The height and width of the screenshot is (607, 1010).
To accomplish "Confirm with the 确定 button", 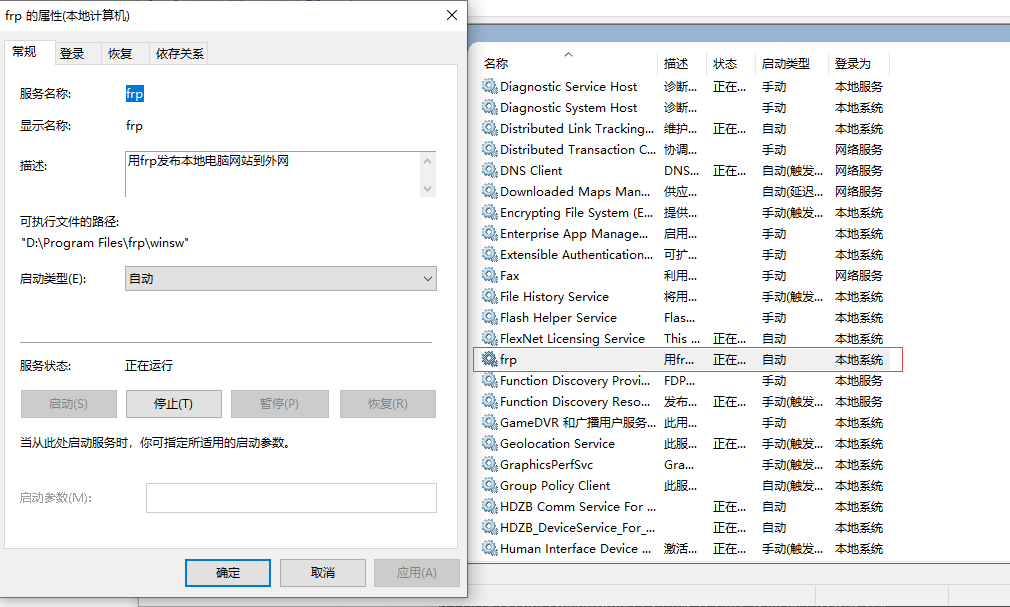I will point(228,573).
